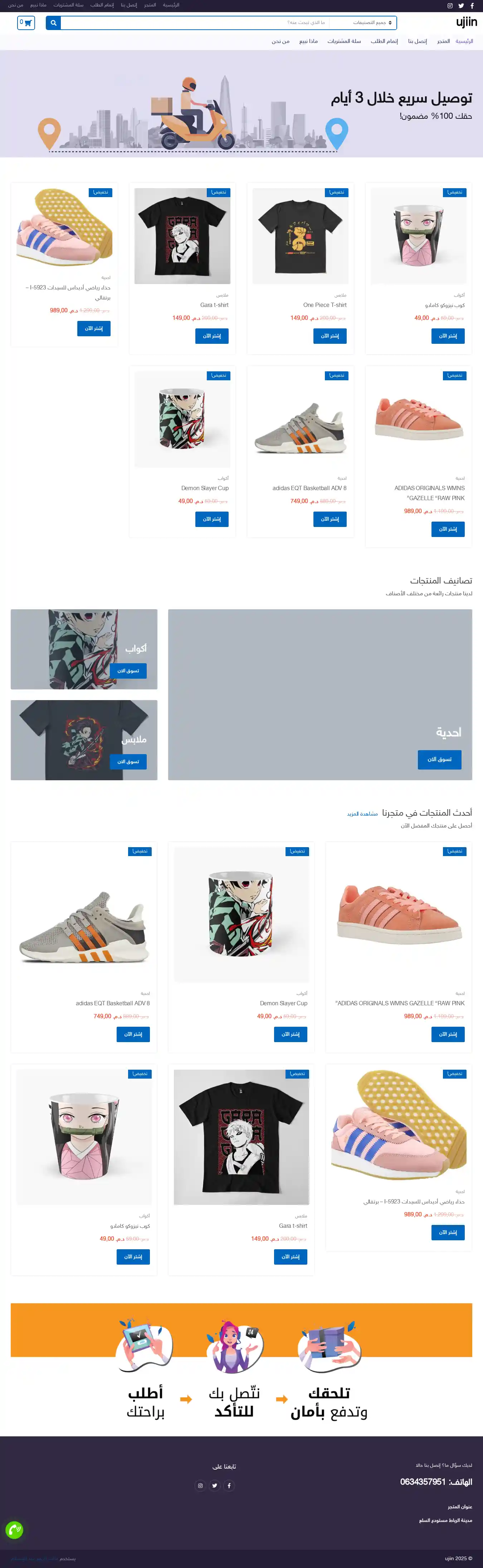Viewport: 483px width, 1568px height.
Task: Open footer Facebook circle icon
Action: click(229, 1485)
